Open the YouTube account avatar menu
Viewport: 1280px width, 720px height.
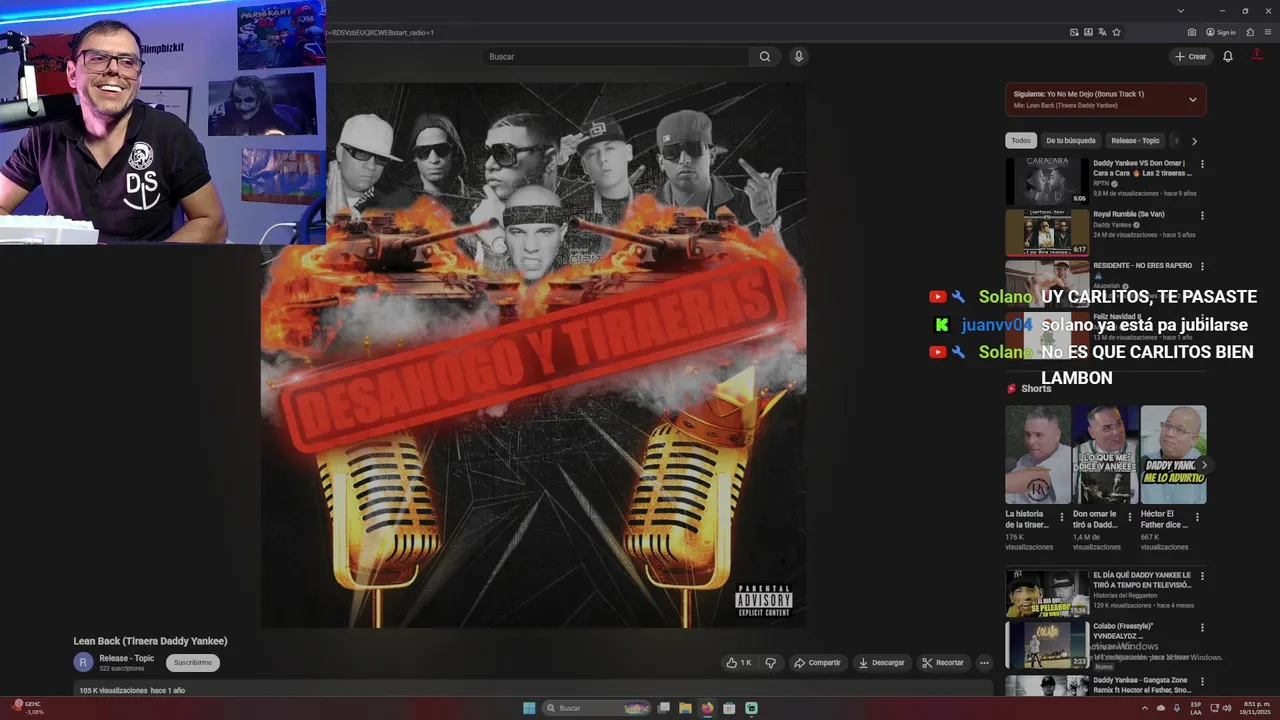tap(1257, 56)
